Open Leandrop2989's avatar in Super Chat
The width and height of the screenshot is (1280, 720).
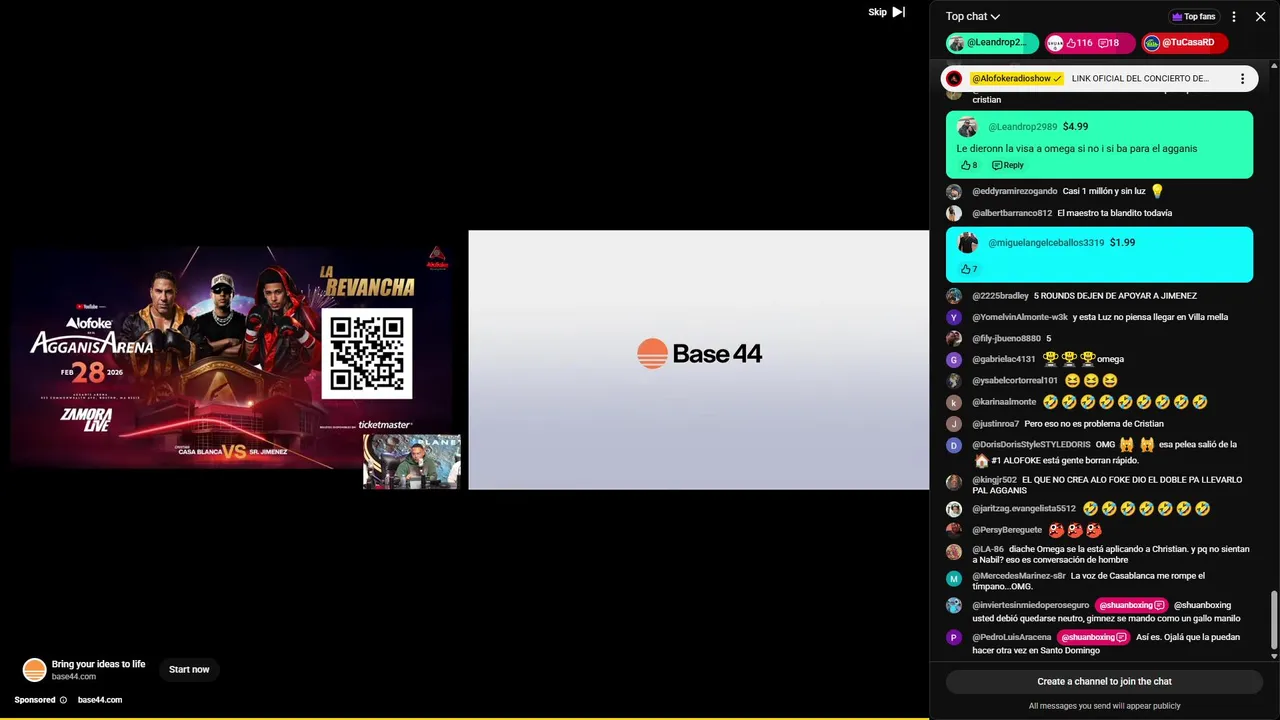[x=967, y=127]
